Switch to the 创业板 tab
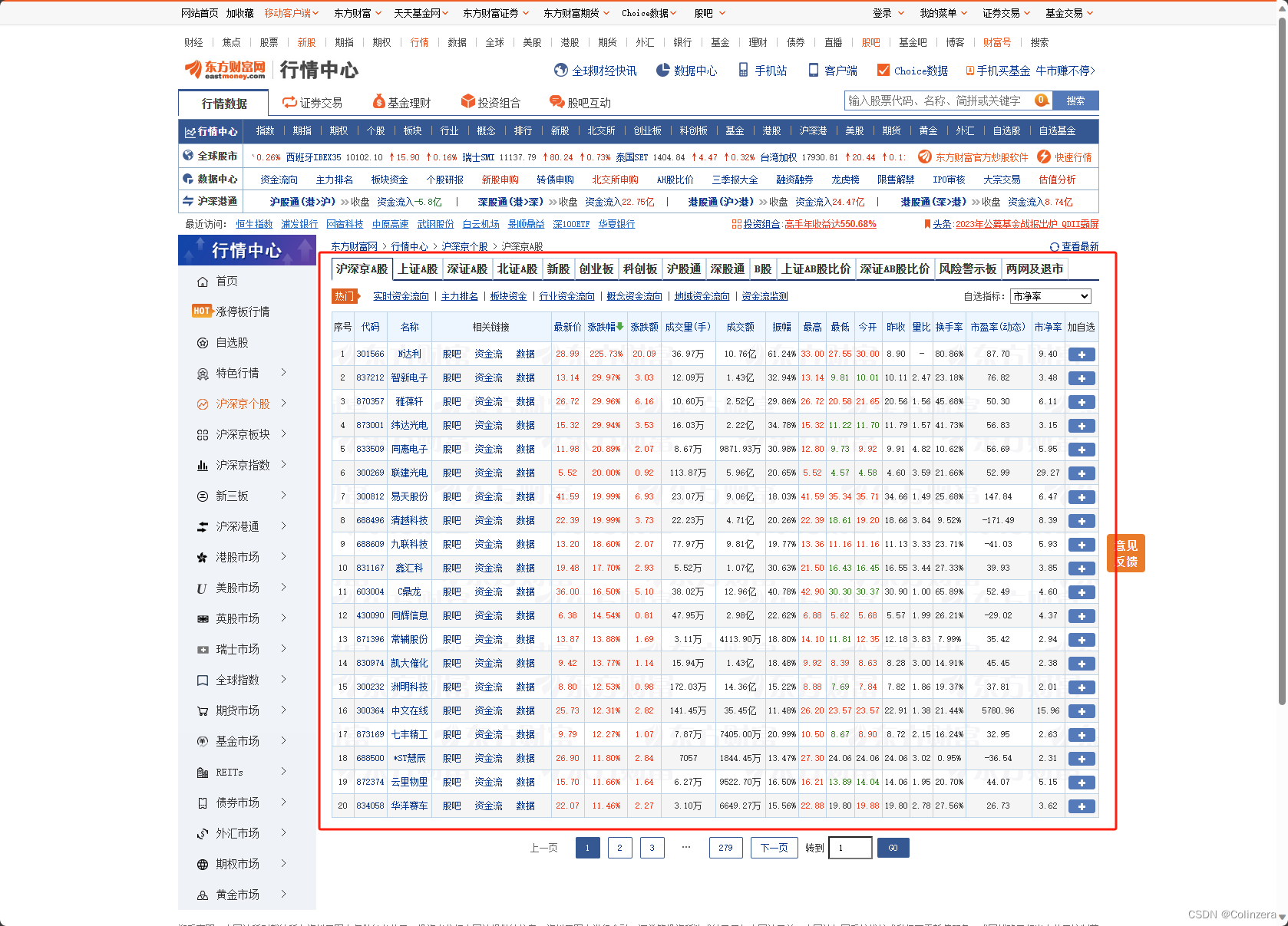Screen dimensions: 1288x926 click(x=596, y=269)
